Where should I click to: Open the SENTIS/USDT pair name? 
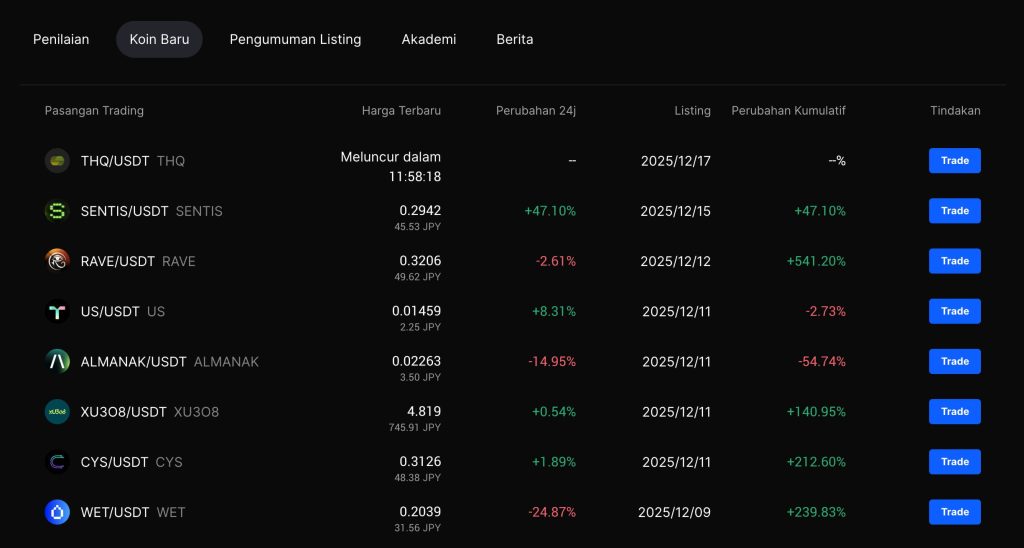tap(125, 211)
